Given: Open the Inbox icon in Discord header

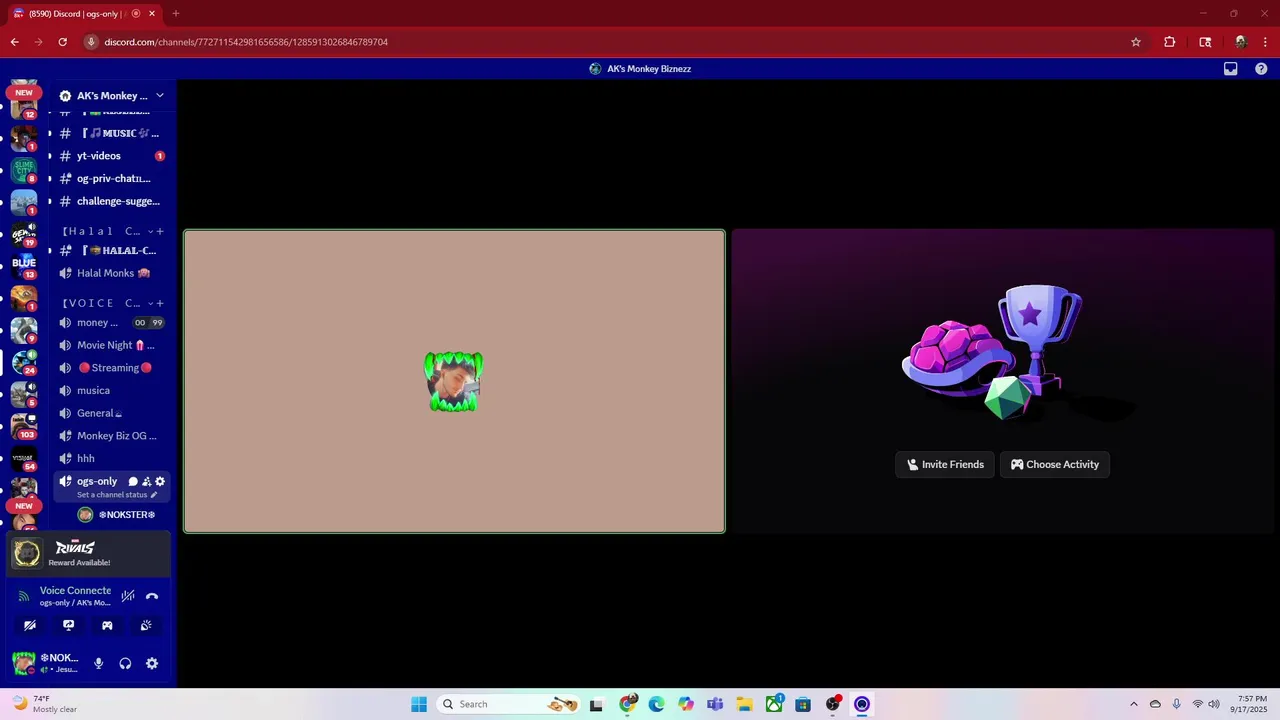Looking at the screenshot, I should [1231, 69].
